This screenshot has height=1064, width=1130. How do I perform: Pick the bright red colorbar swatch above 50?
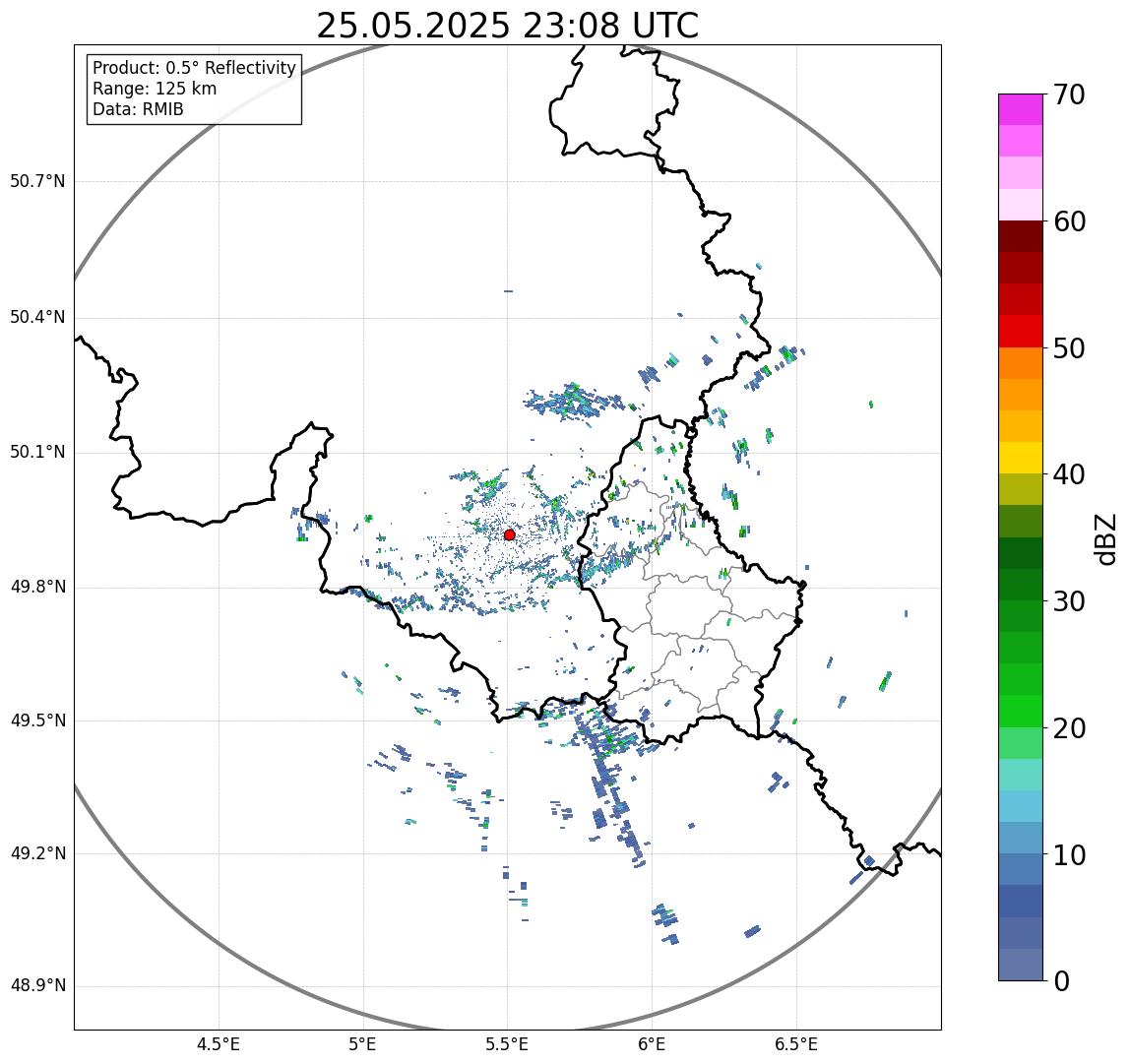pos(1021,332)
